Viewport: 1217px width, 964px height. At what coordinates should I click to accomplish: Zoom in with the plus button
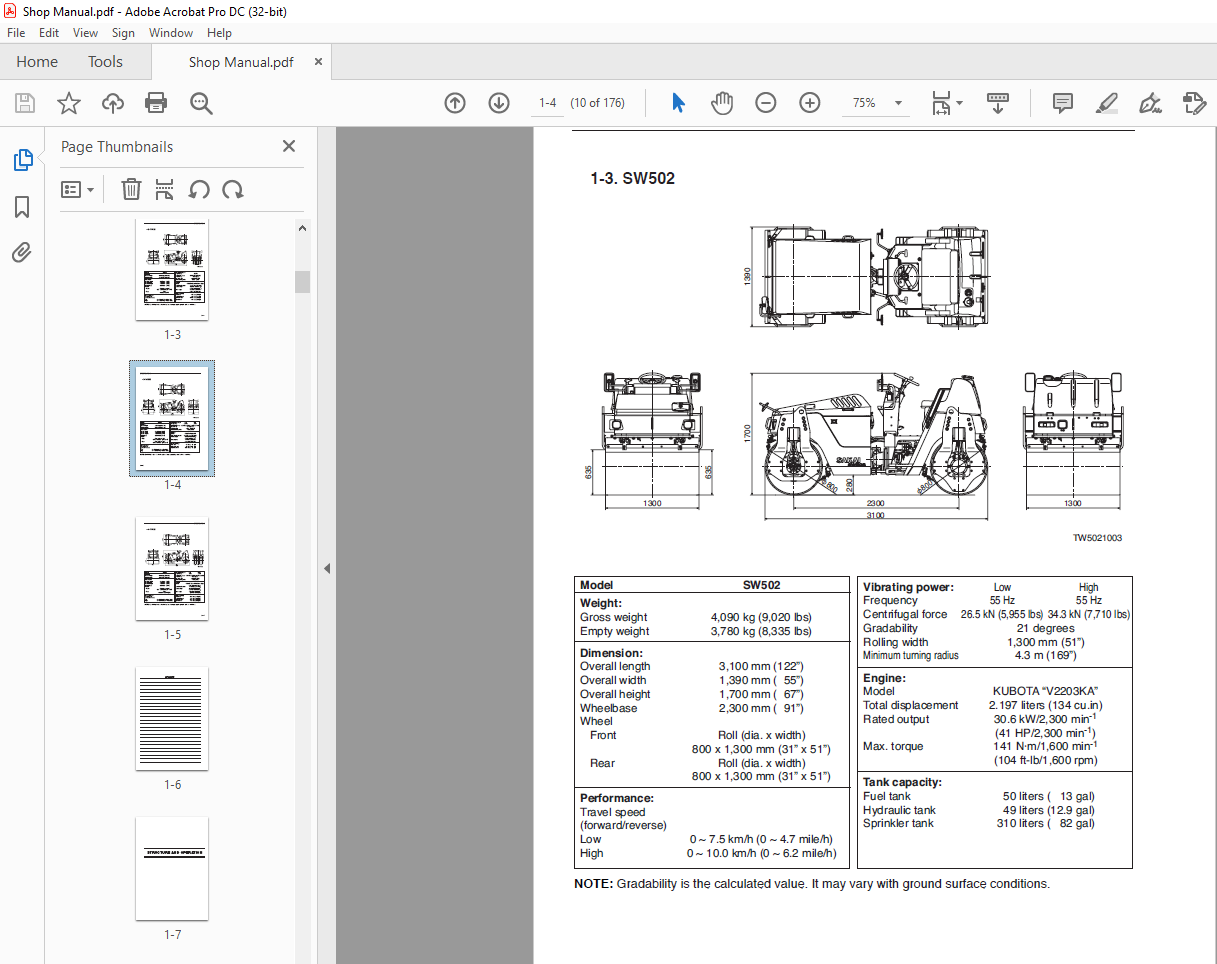pyautogui.click(x=810, y=103)
